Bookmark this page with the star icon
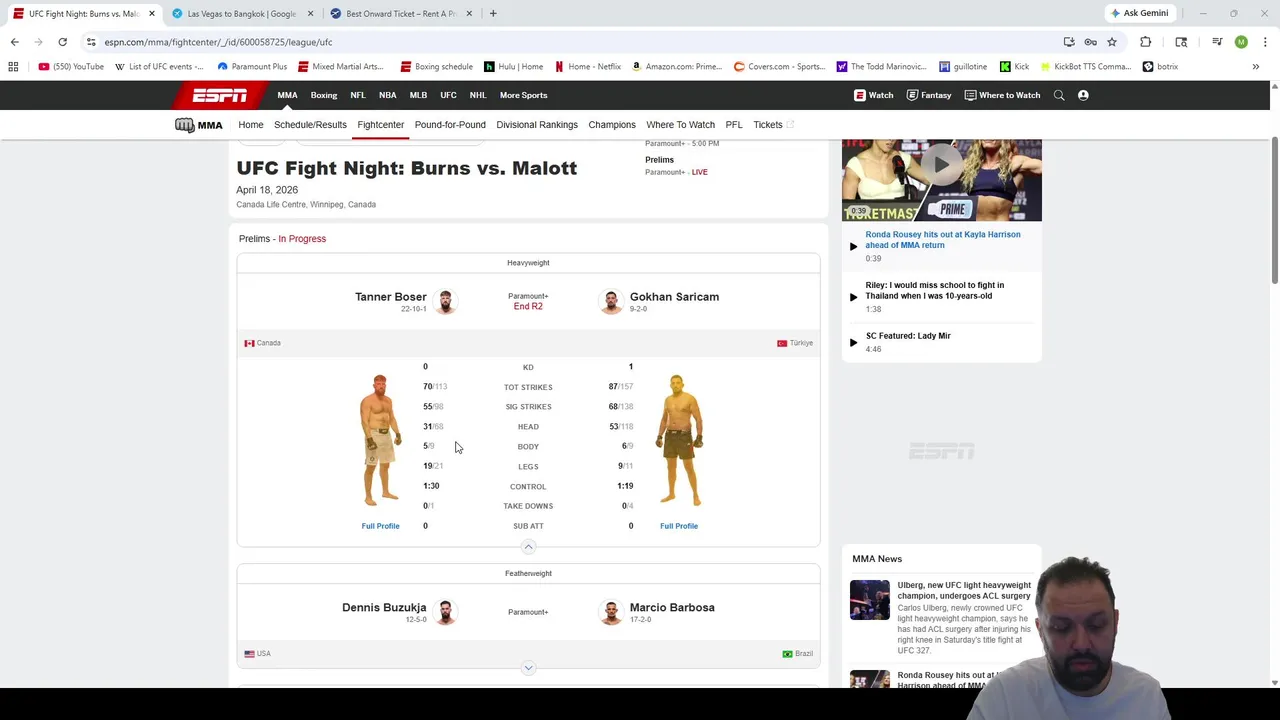Screen dimensions: 1280x720 tap(1111, 42)
